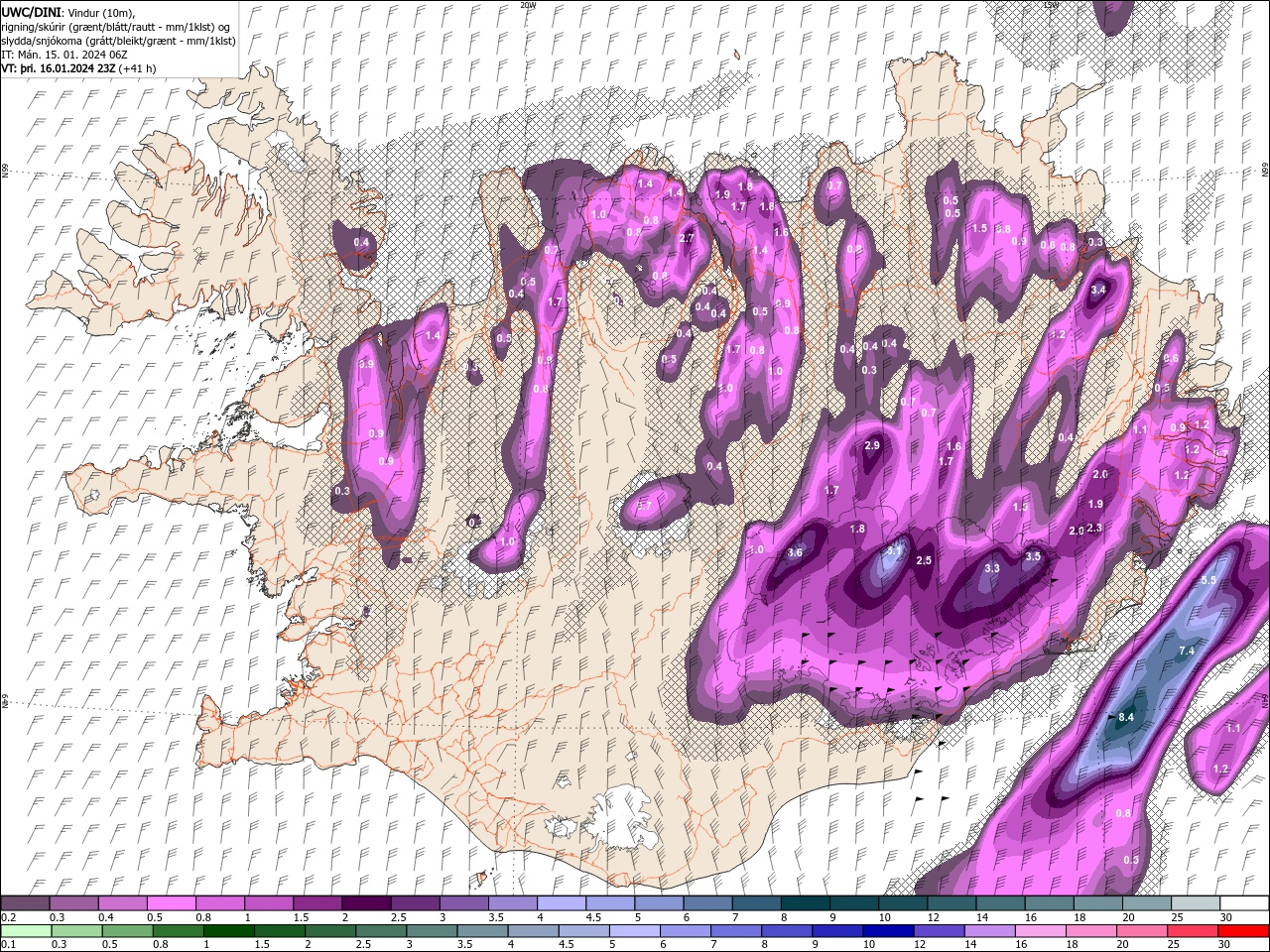Click the 0.1 label on the rain scale
This screenshot has height=952, width=1270.
(7, 944)
